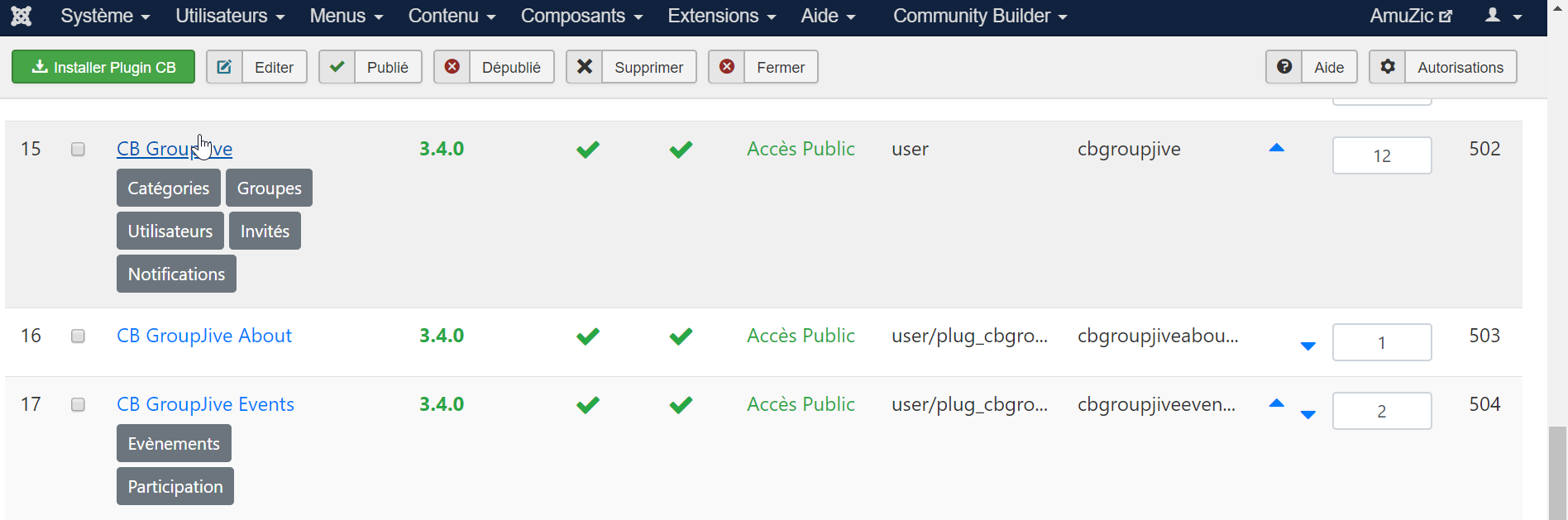
Task: Click Accès Public in CB GroupJive About row
Action: [x=801, y=336]
